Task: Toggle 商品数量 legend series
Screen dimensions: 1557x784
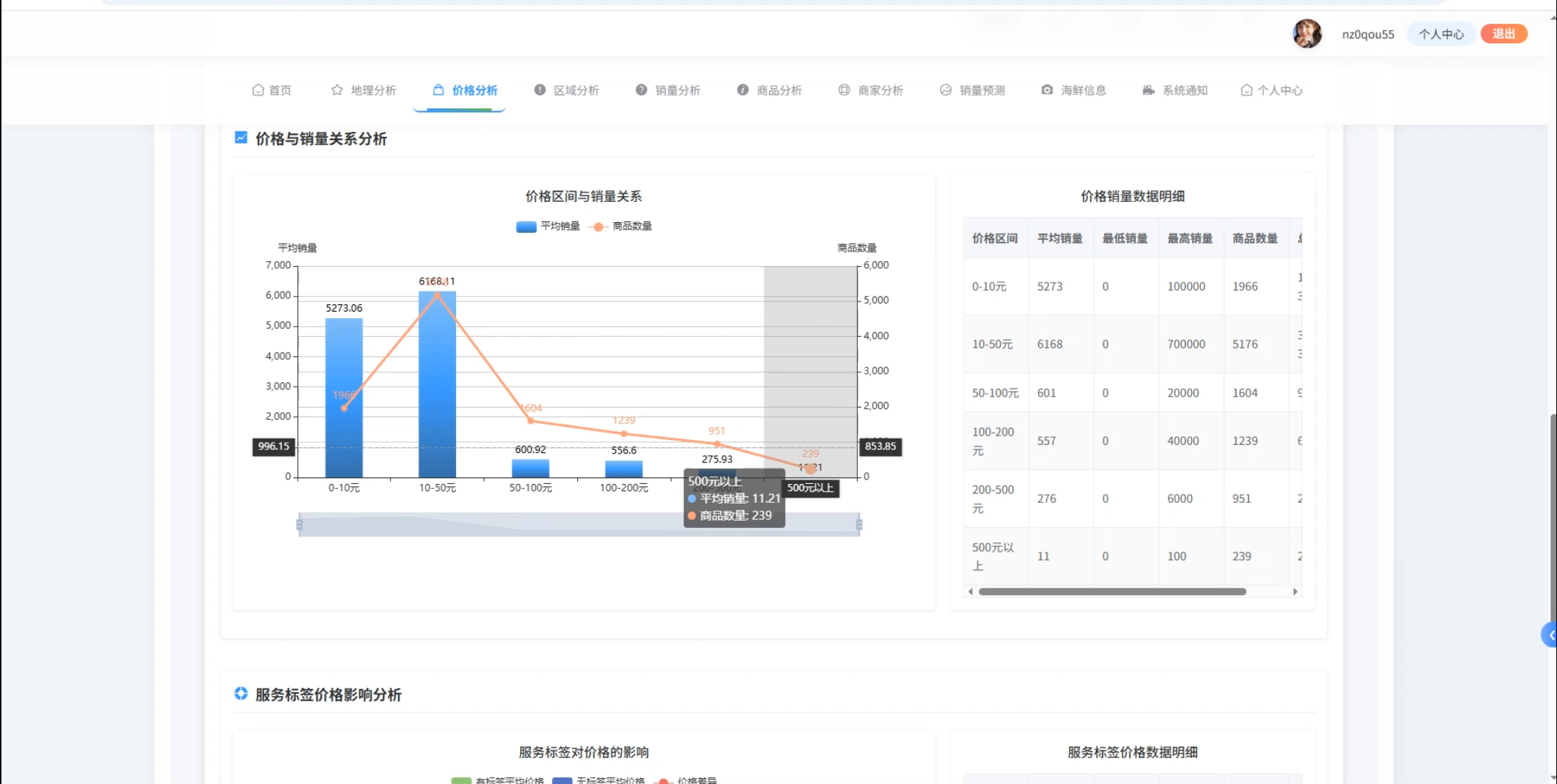Action: click(x=620, y=226)
